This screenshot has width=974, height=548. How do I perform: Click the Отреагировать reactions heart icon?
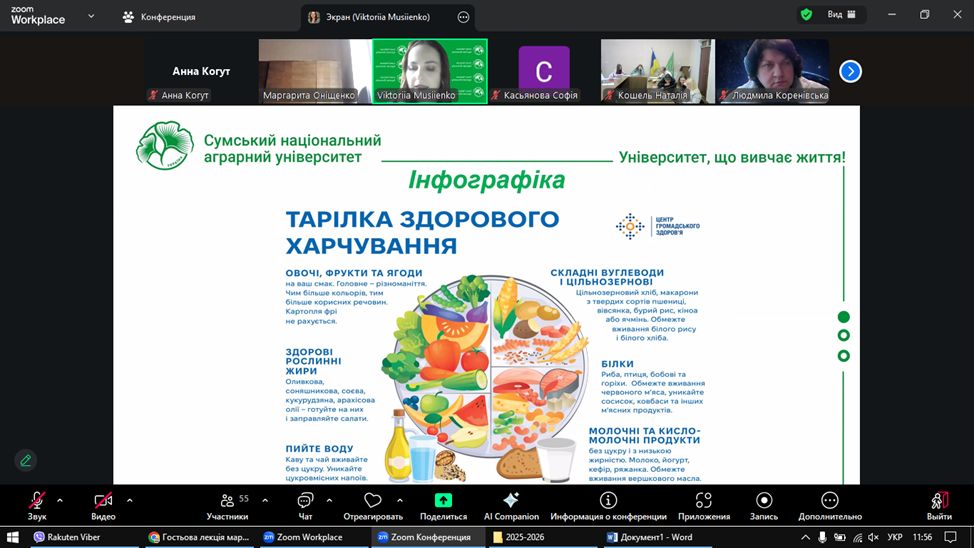click(x=373, y=501)
